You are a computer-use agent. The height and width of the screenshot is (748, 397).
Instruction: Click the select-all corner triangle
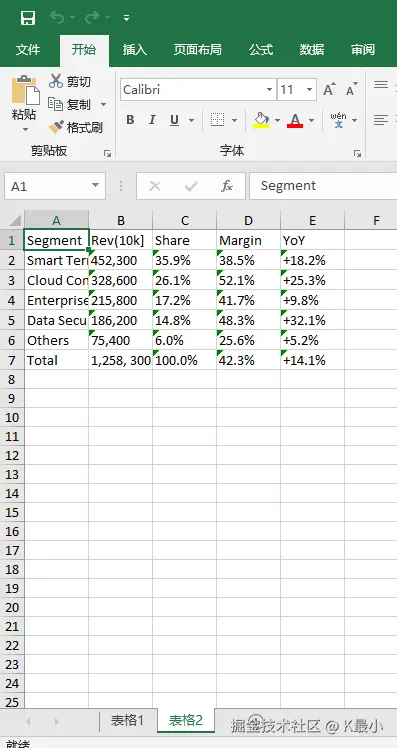(14, 220)
